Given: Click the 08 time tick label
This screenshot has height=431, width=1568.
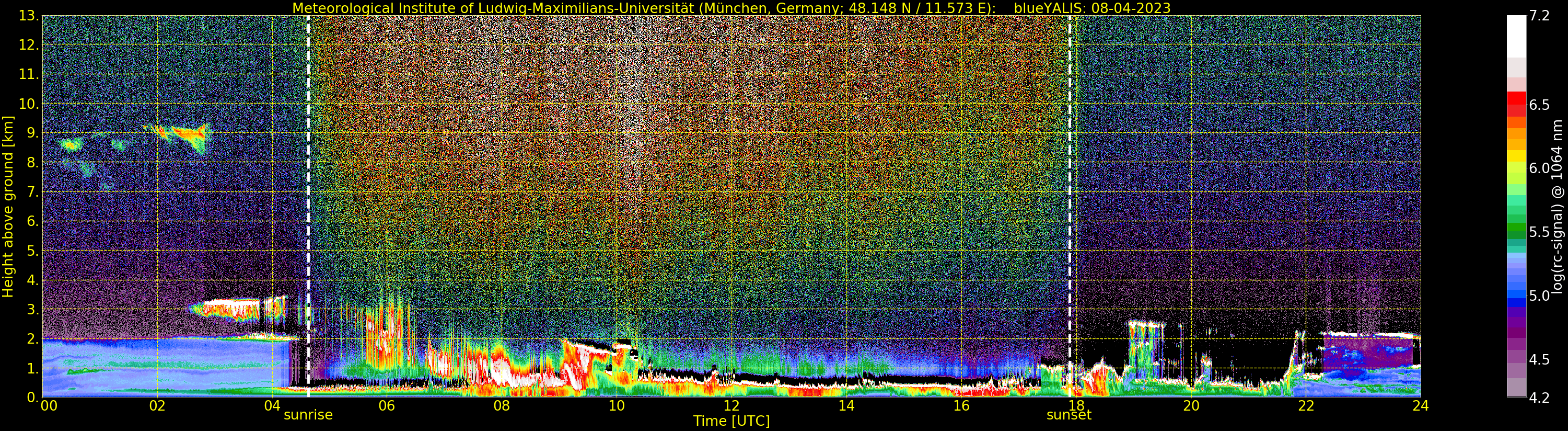Looking at the screenshot, I should coord(502,406).
